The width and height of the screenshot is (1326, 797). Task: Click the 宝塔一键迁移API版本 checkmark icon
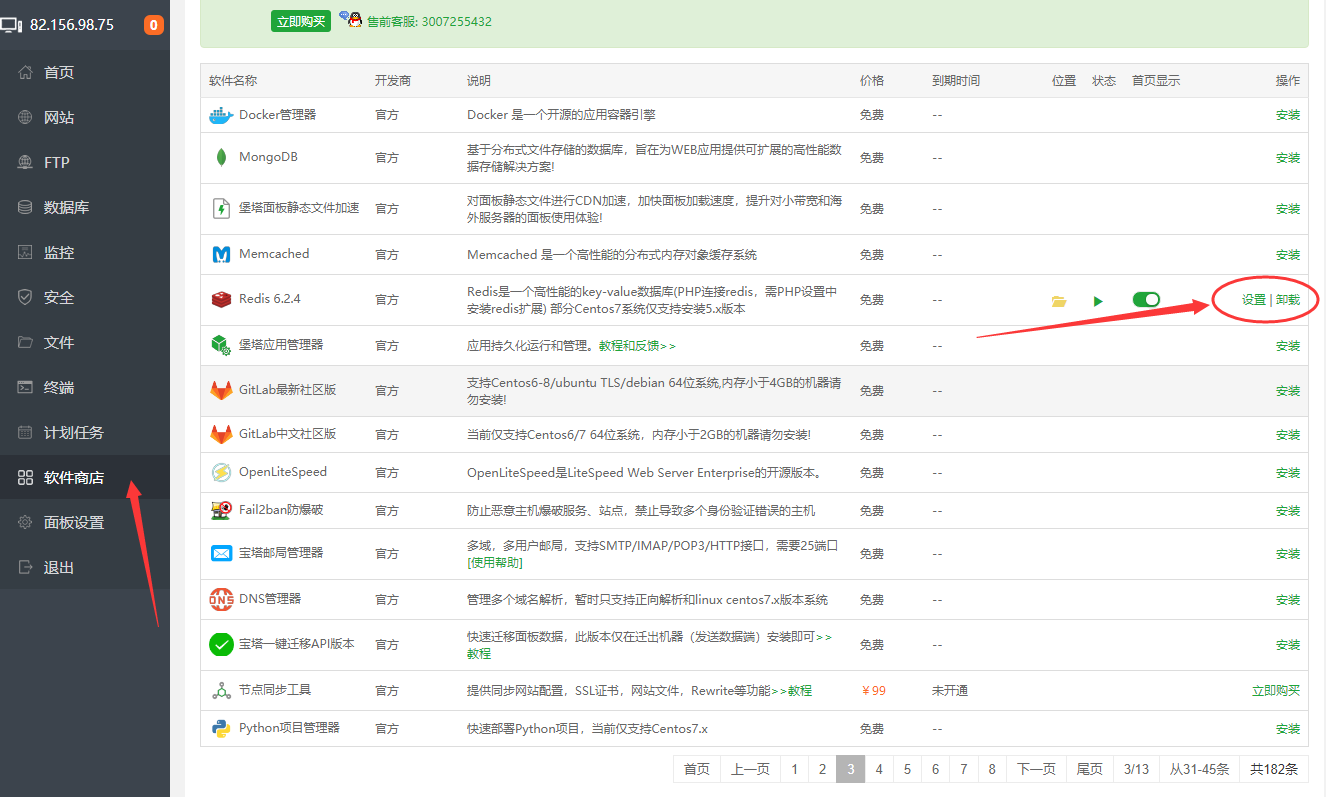click(221, 645)
